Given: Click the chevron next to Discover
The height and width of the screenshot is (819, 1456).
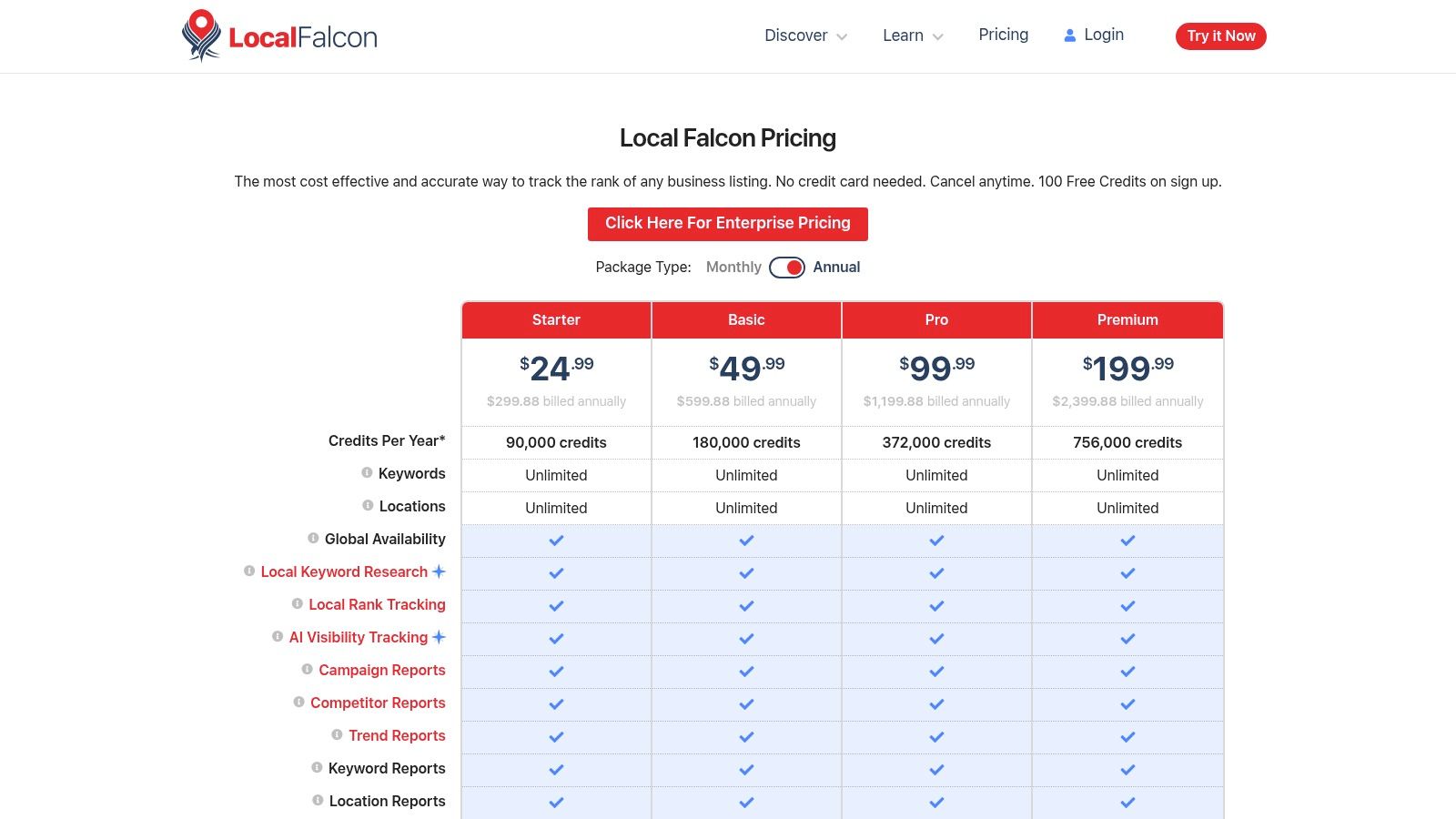Looking at the screenshot, I should pos(840,36).
